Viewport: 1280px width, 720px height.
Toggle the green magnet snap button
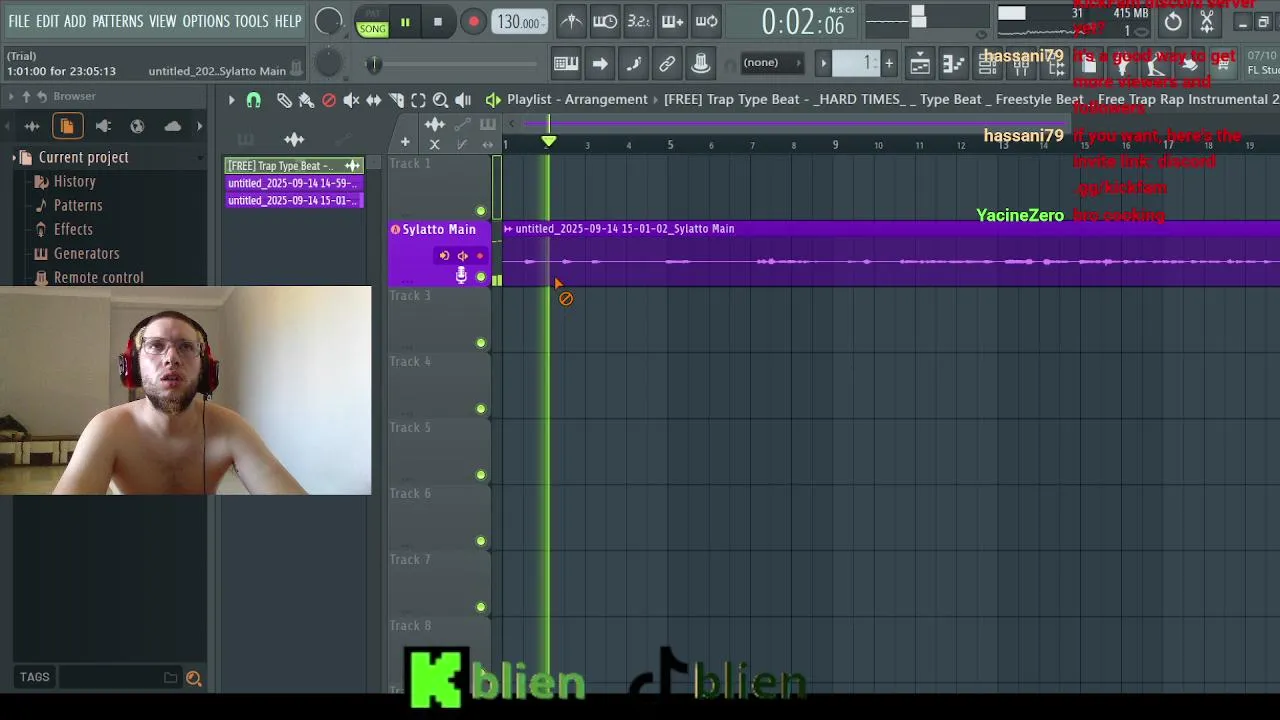click(253, 100)
